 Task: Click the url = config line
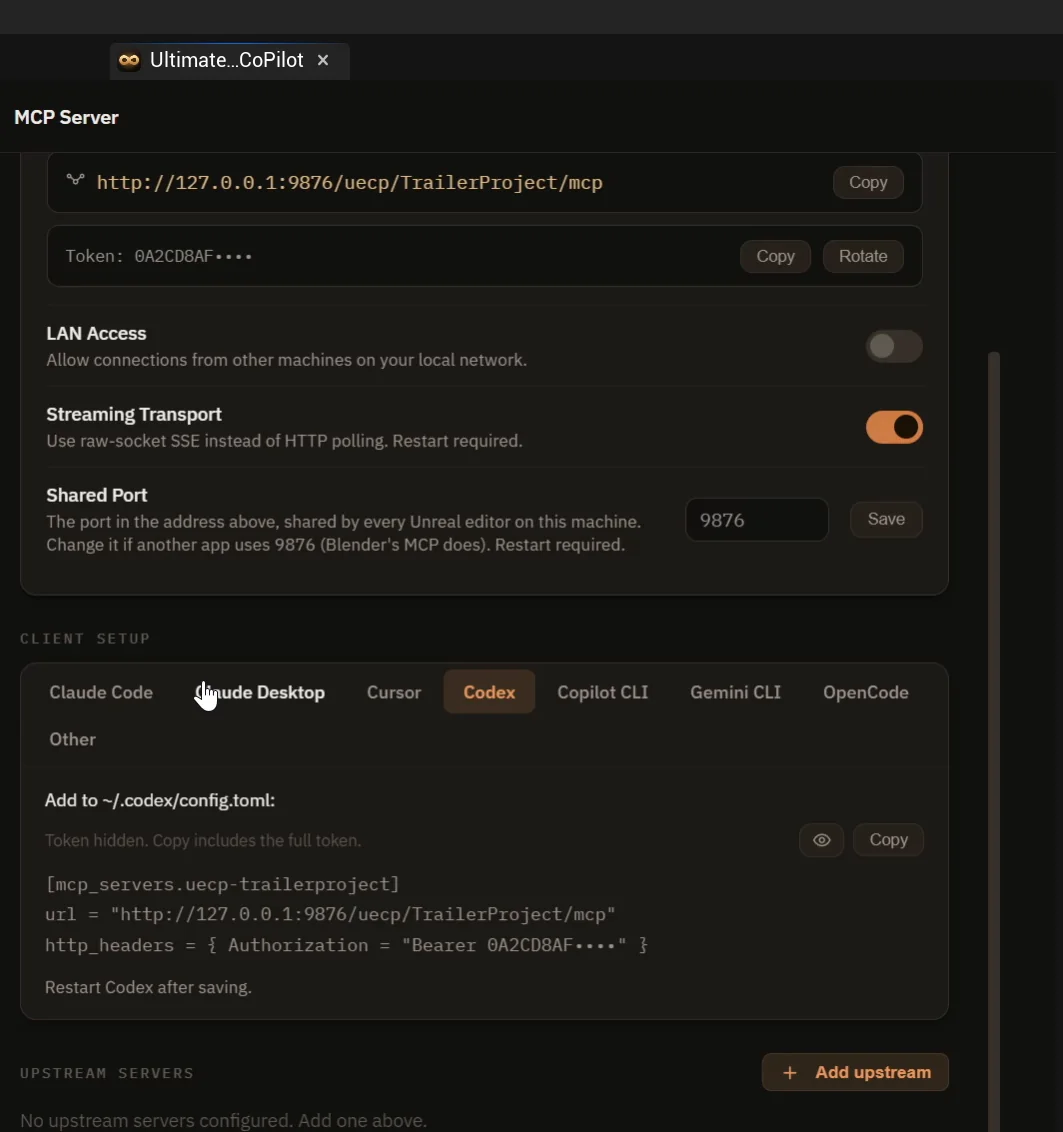330,915
